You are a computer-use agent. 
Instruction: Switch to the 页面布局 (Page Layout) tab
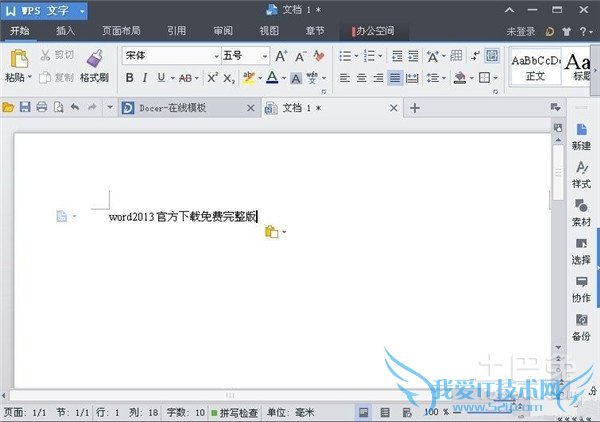coord(121,31)
